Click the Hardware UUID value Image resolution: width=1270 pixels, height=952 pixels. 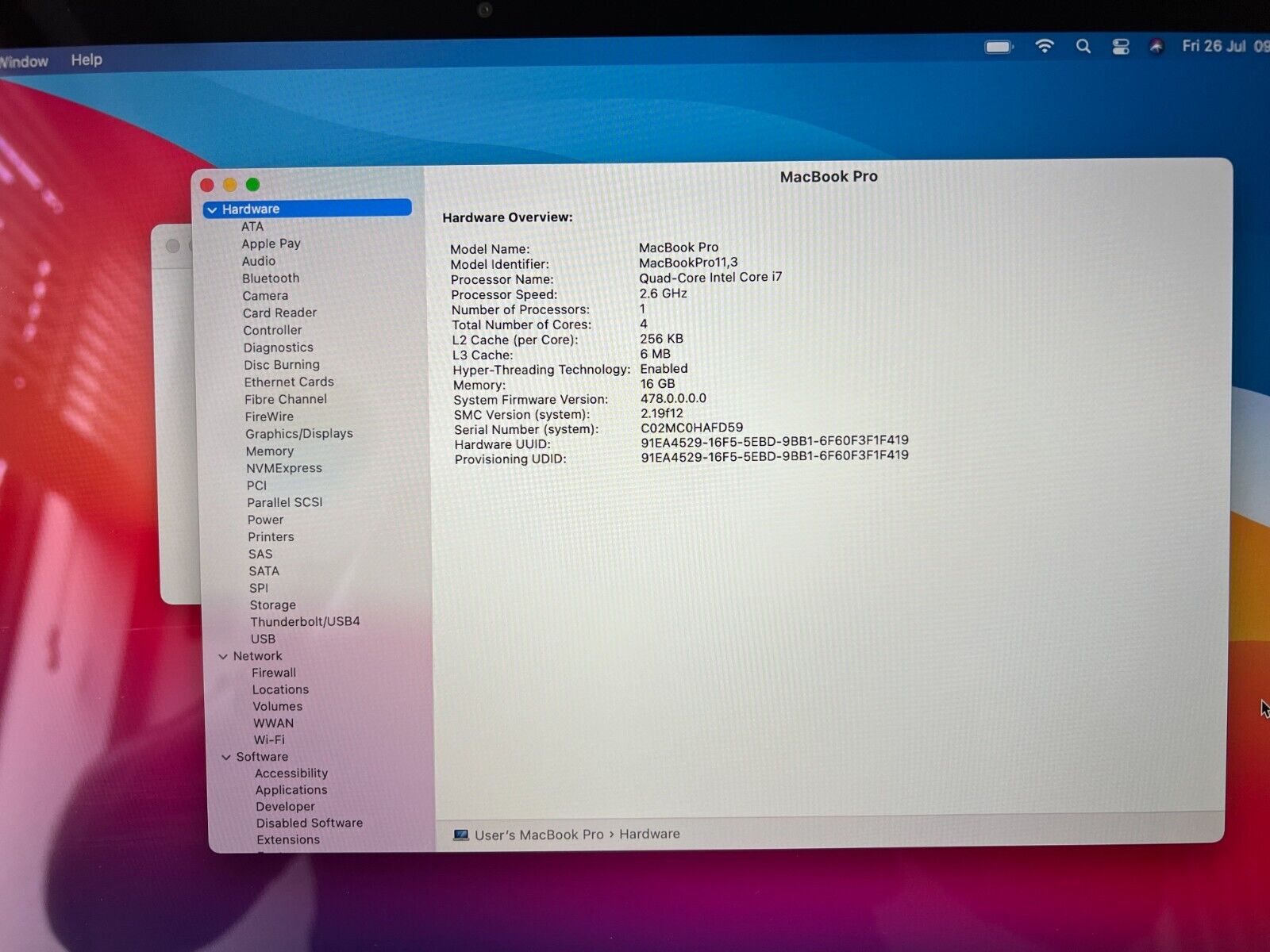click(775, 441)
